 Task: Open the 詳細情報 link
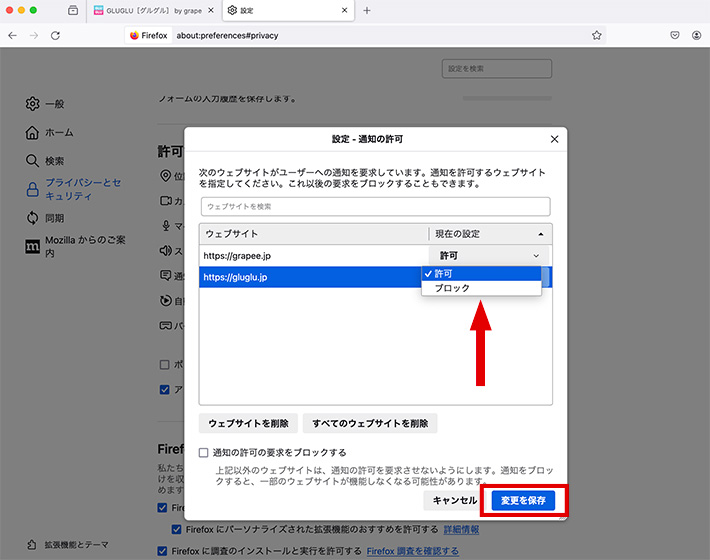(x=461, y=529)
